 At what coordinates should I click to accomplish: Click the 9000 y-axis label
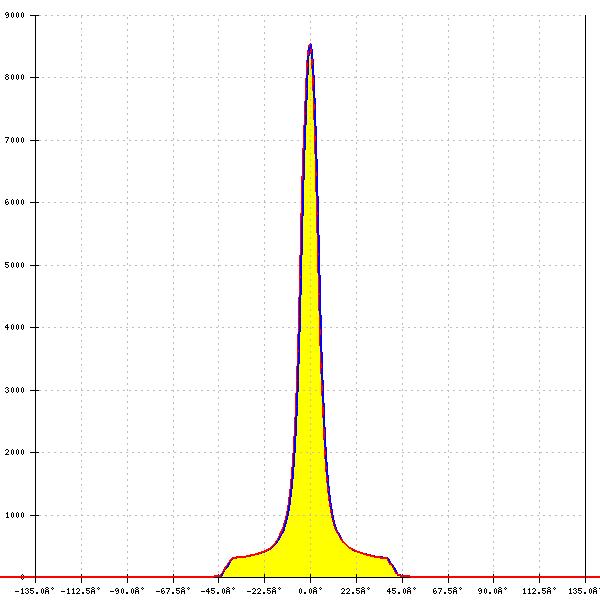[x=15, y=15]
